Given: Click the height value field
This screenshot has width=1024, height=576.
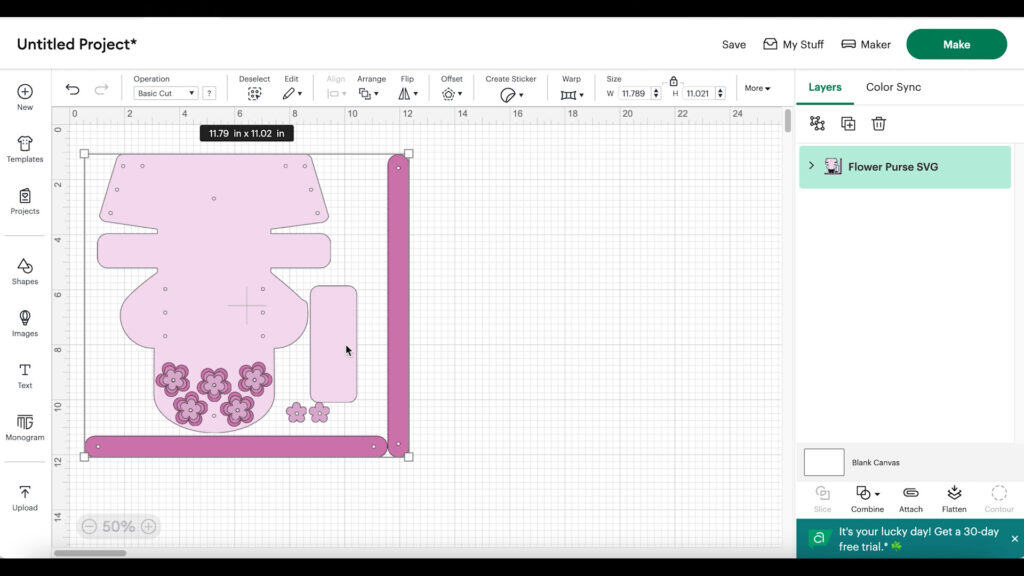Looking at the screenshot, I should click(x=698, y=93).
